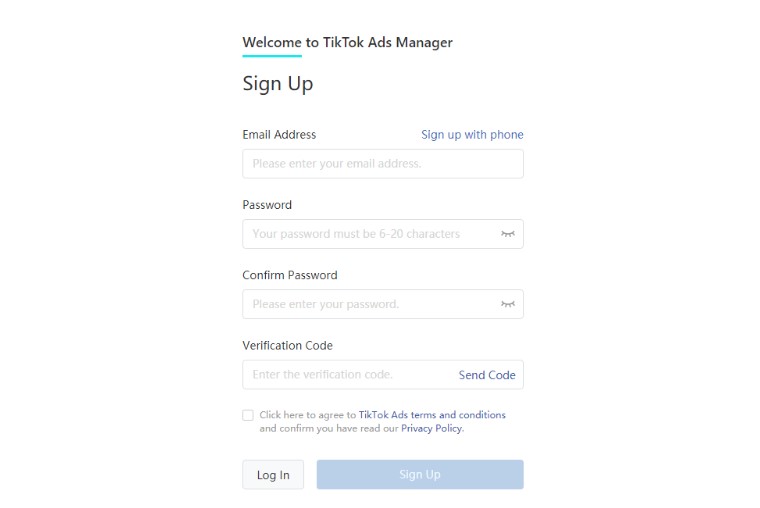Select the Welcome to TikTok Ads Manager title
Viewport: 760px width, 508px height.
(348, 42)
